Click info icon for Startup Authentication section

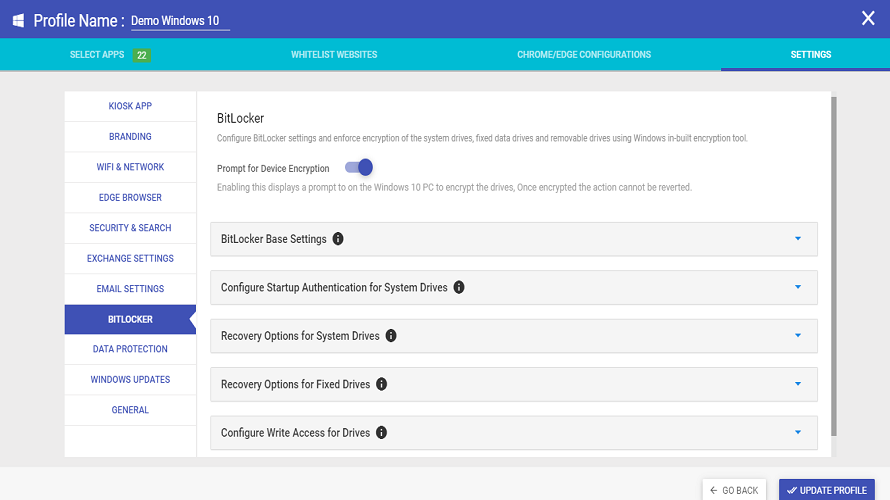[x=459, y=287]
